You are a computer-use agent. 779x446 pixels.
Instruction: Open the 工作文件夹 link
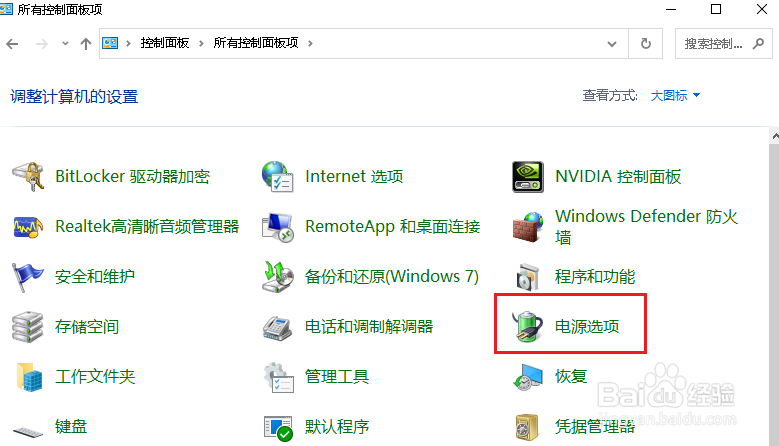coord(95,377)
